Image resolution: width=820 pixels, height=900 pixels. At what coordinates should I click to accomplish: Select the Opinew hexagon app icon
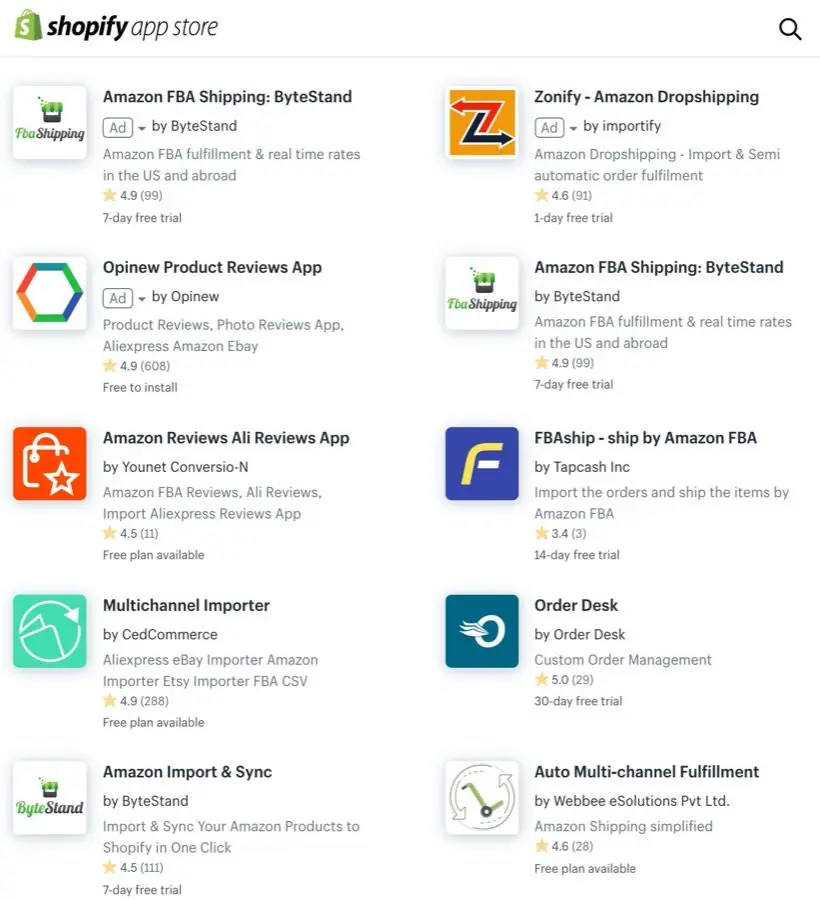pos(50,293)
